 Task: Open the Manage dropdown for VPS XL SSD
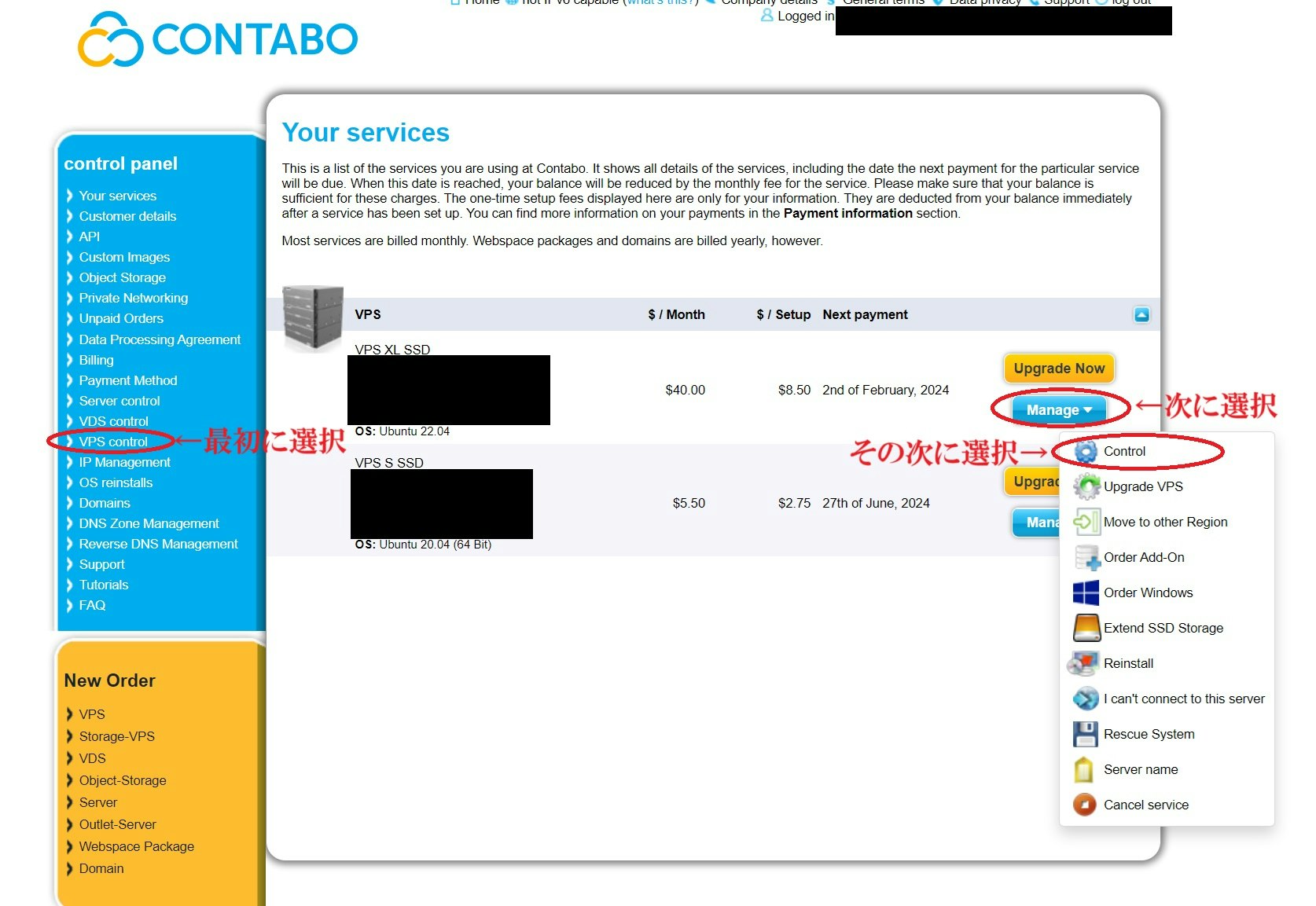1059,410
